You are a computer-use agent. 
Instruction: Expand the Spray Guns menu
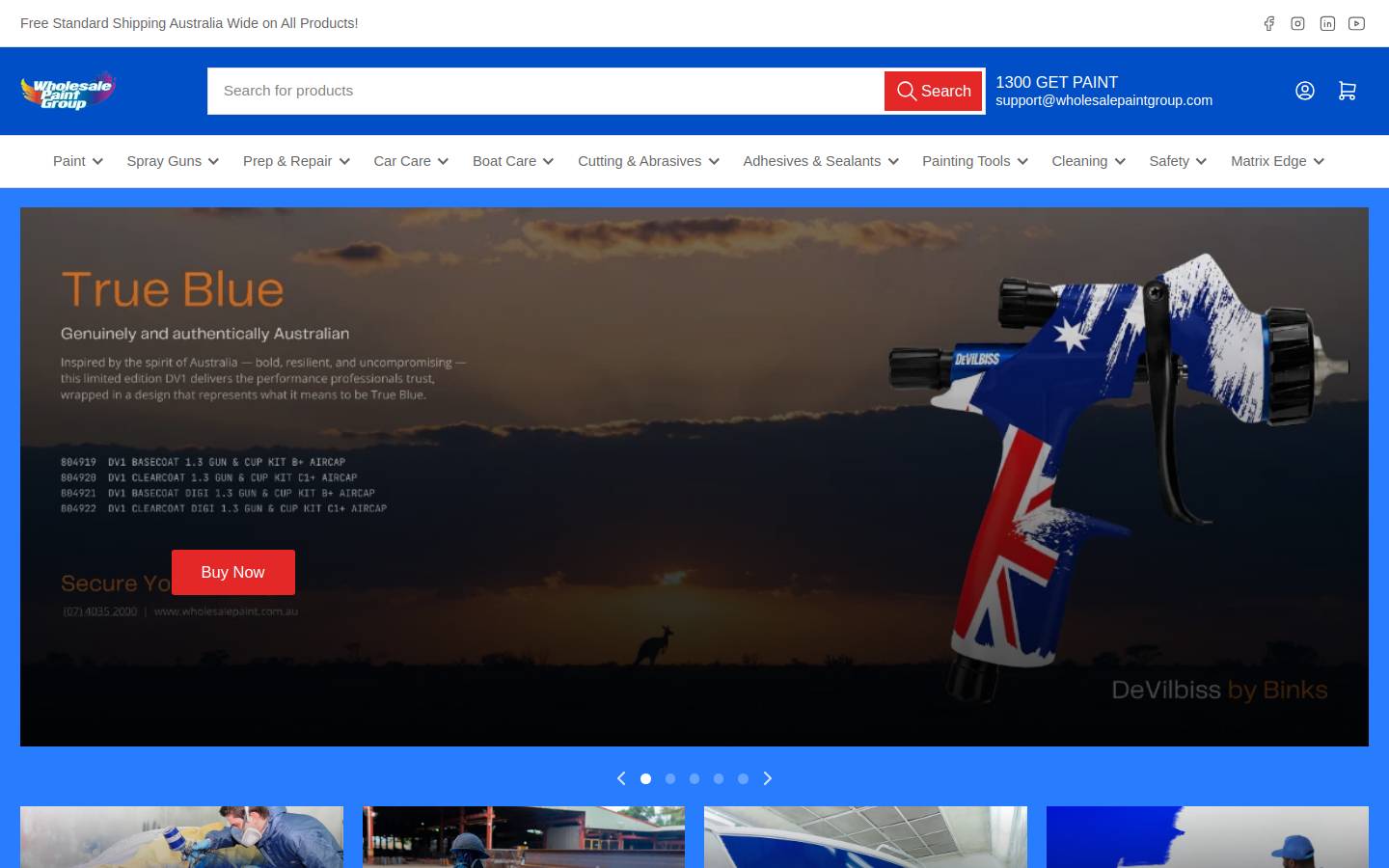coord(173,161)
